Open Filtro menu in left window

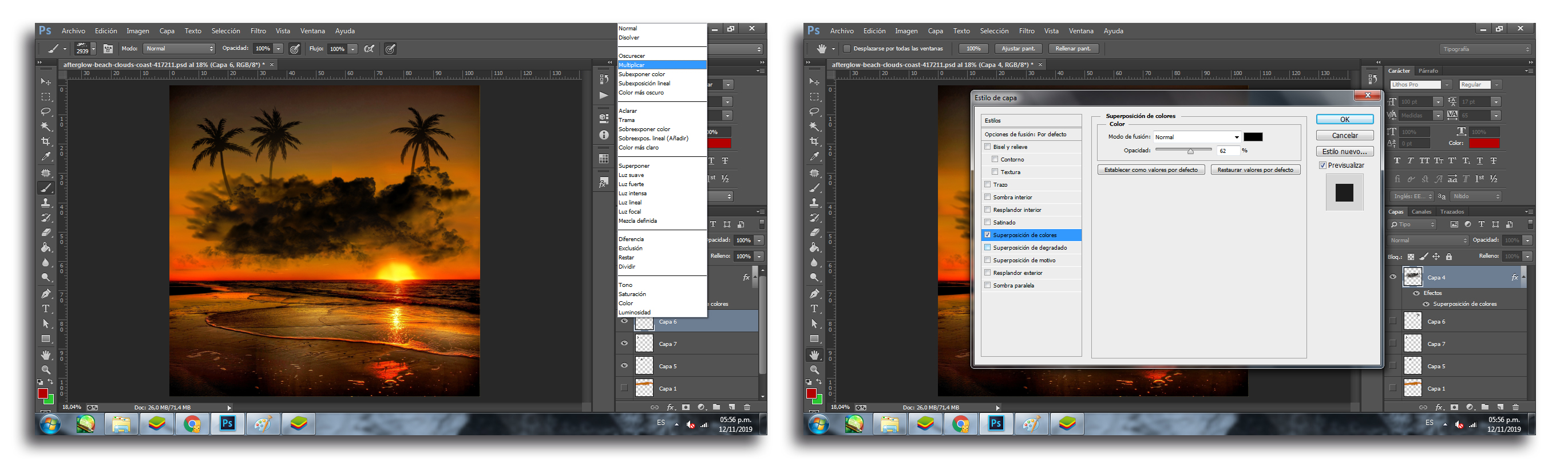pyautogui.click(x=258, y=31)
